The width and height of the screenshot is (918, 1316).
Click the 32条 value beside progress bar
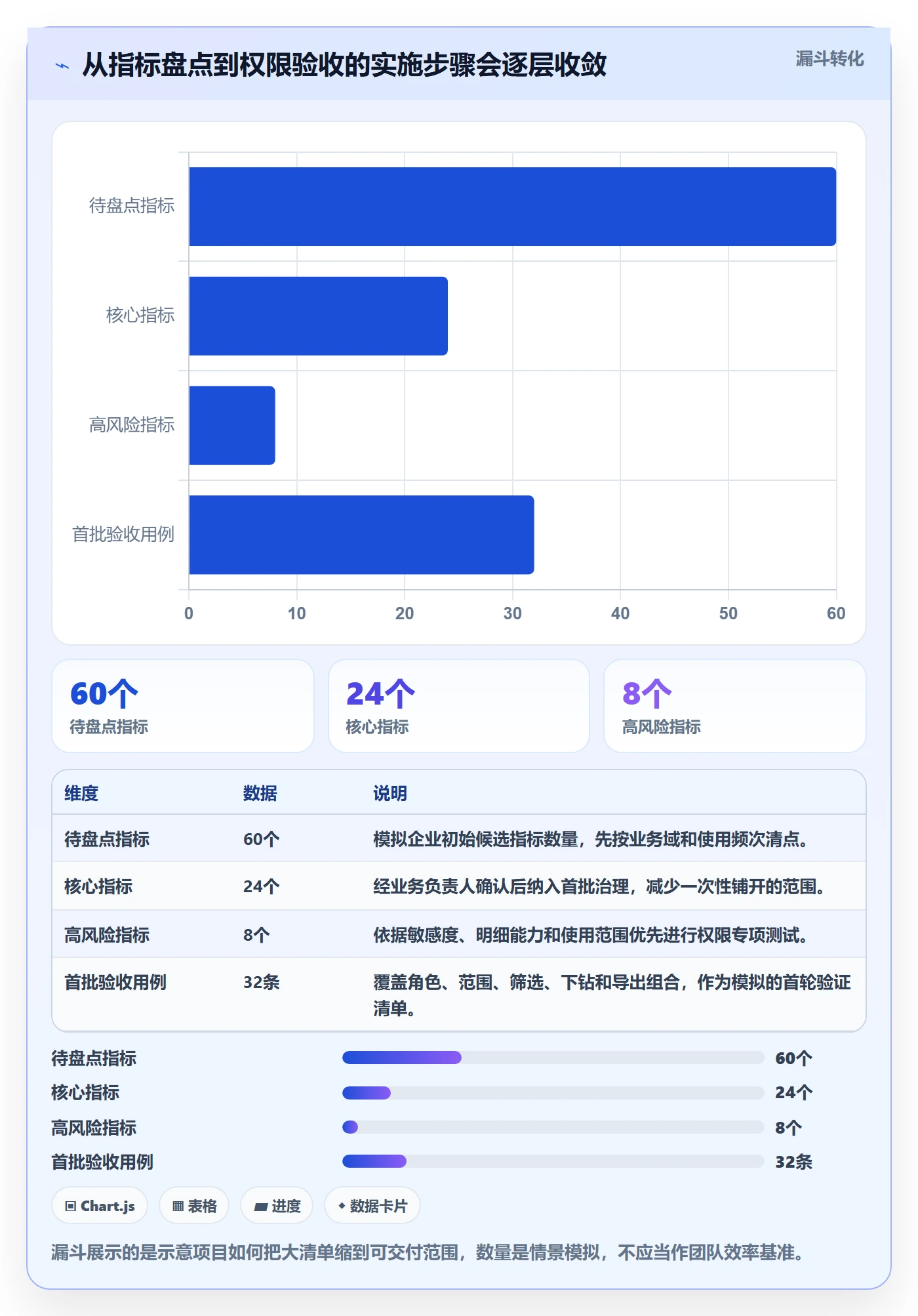pos(794,1162)
